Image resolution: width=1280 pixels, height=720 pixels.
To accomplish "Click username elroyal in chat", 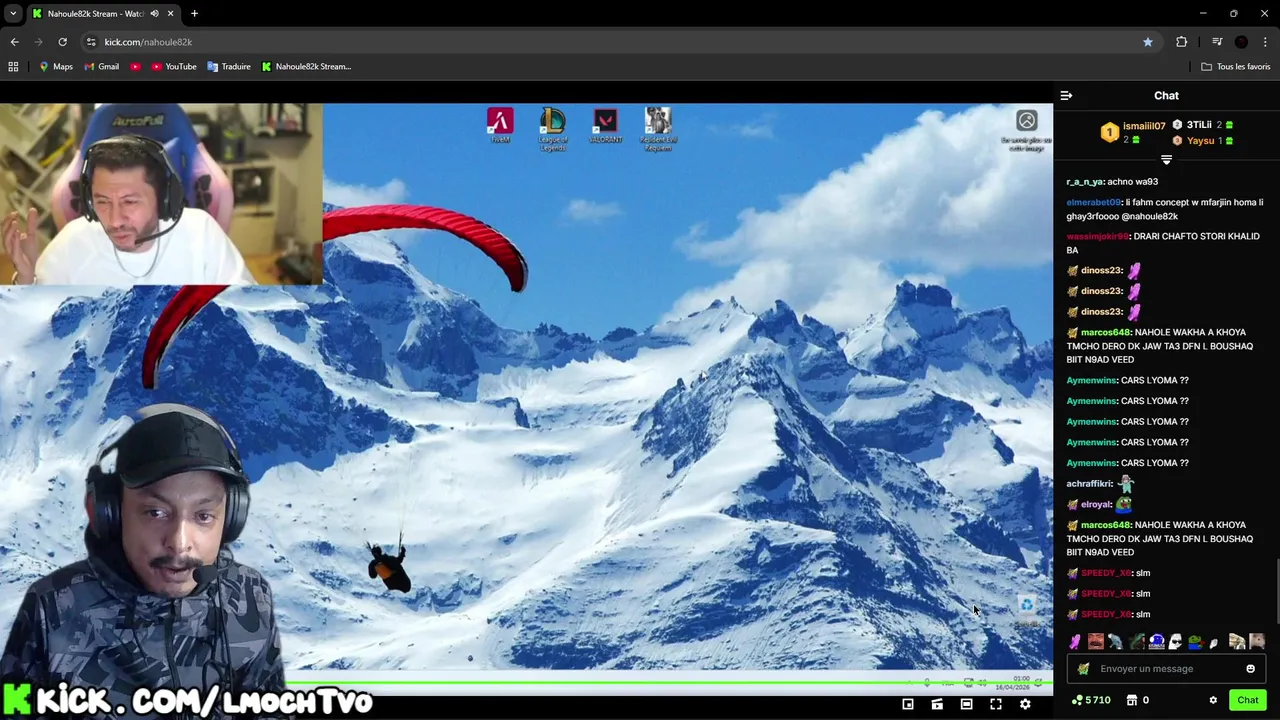I will [1096, 505].
